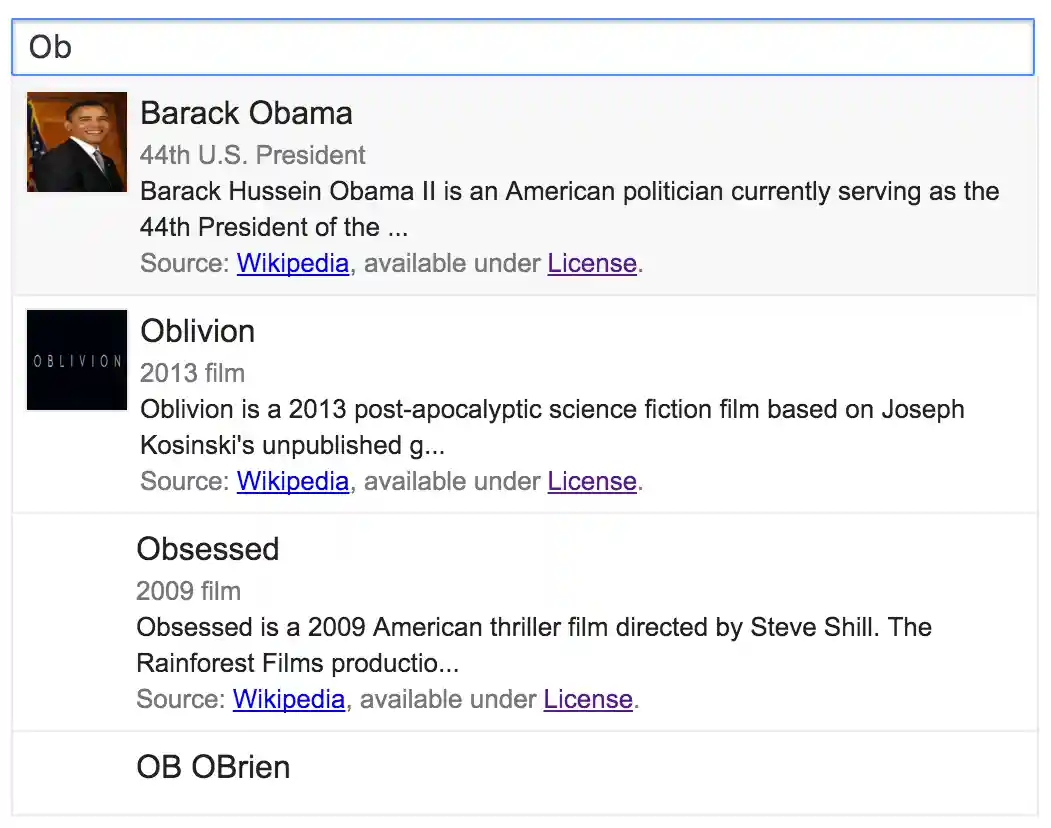Open the Wikipedia link under Oblivion
The height and width of the screenshot is (828, 1051).
click(292, 481)
